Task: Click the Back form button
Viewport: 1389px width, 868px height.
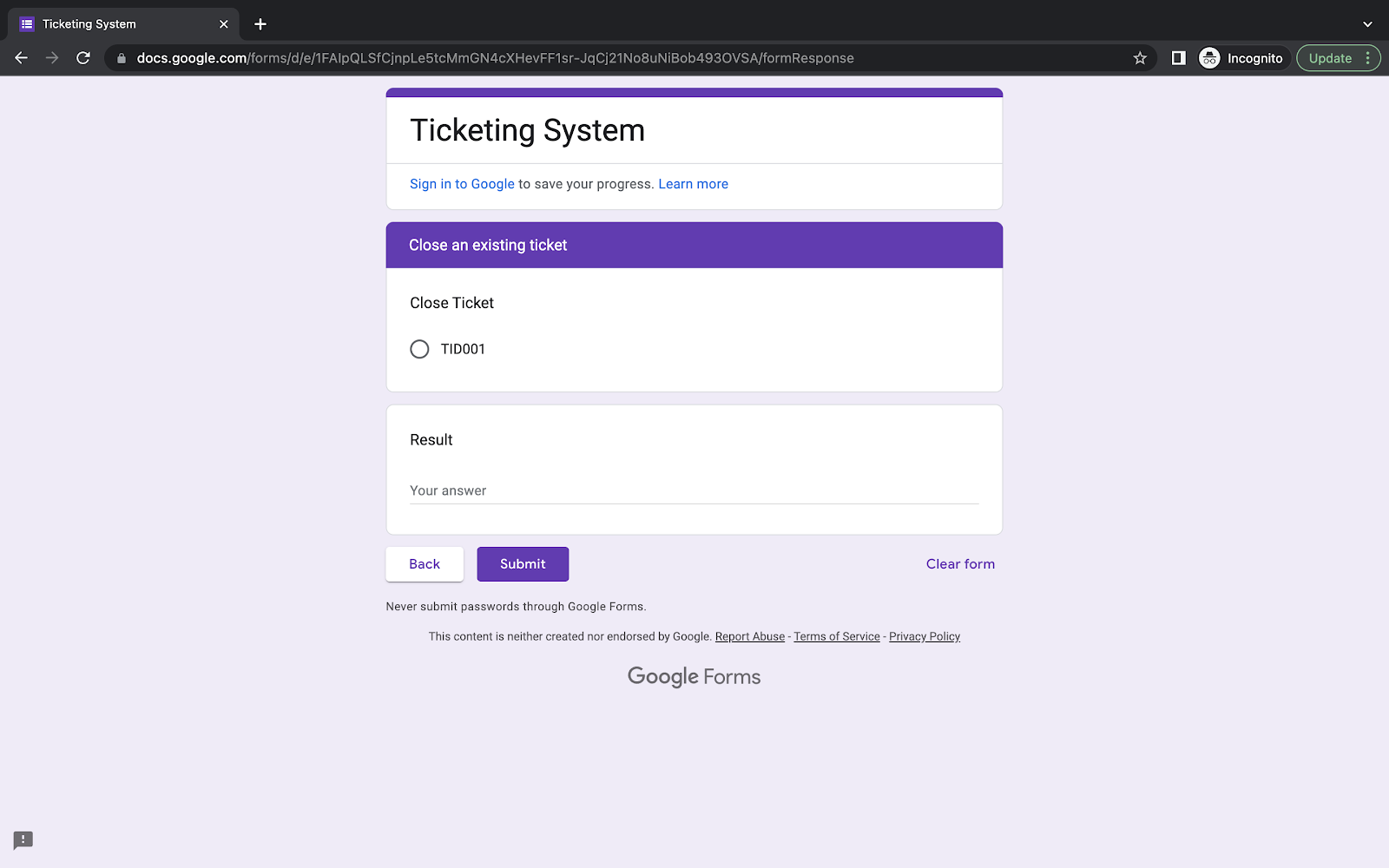Action: [x=425, y=564]
